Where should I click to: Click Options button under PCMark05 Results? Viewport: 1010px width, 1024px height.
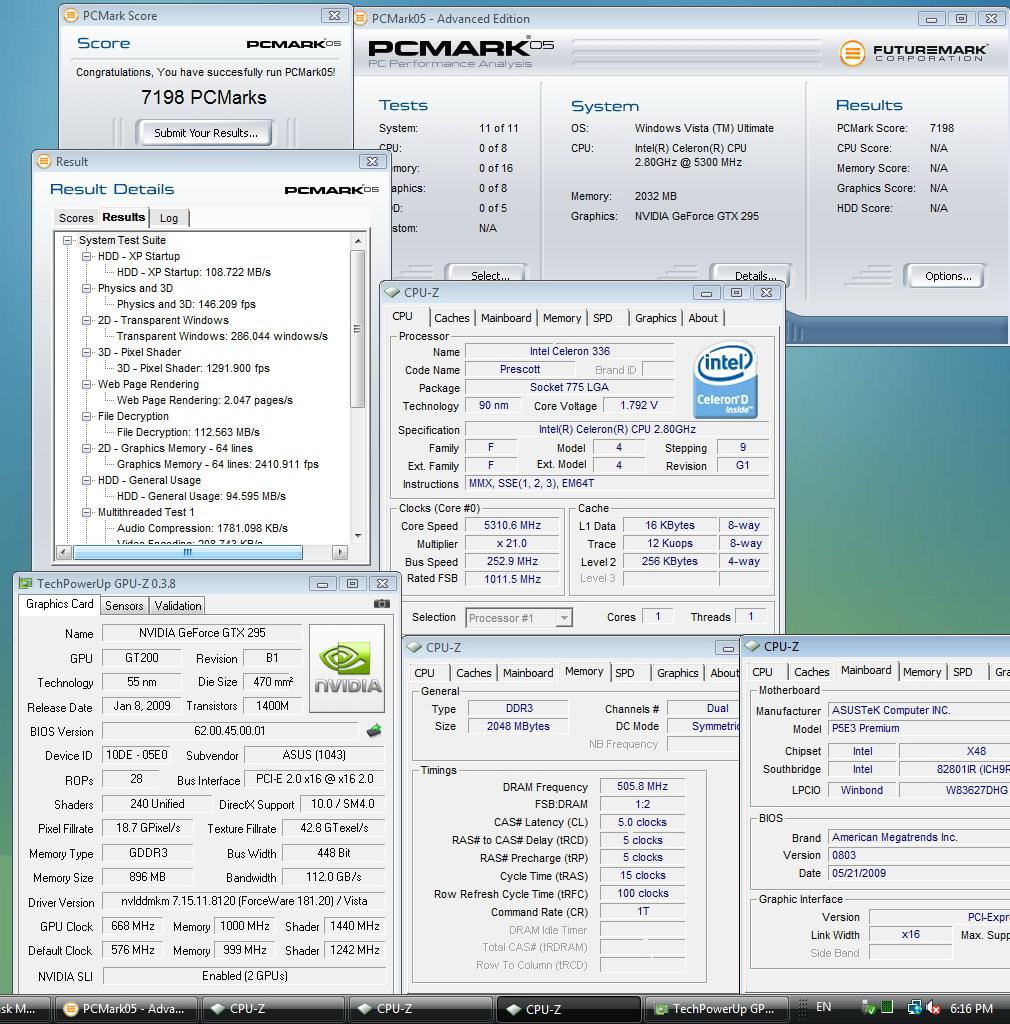948,276
